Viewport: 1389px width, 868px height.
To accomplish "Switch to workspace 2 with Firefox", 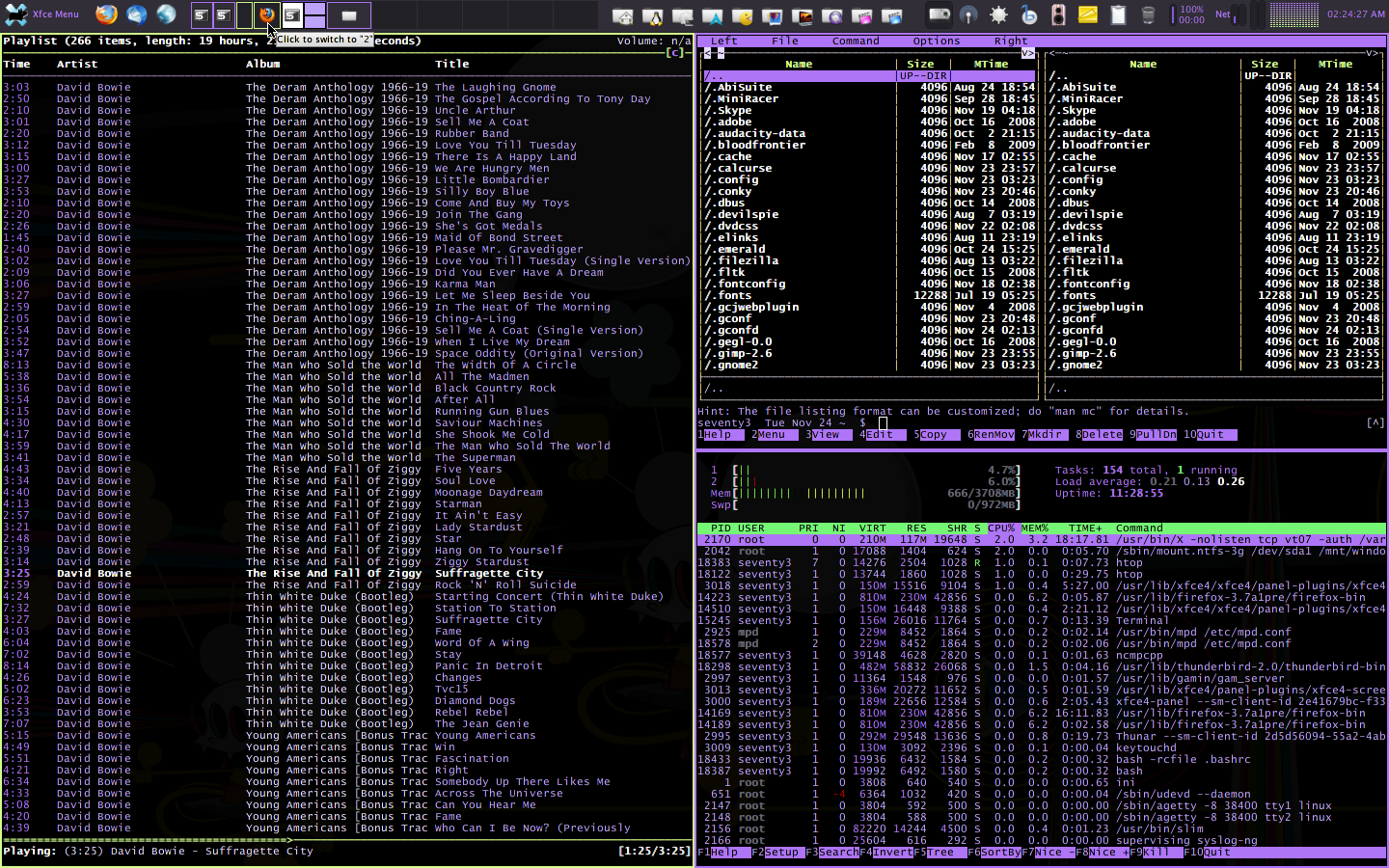I will pyautogui.click(x=258, y=14).
